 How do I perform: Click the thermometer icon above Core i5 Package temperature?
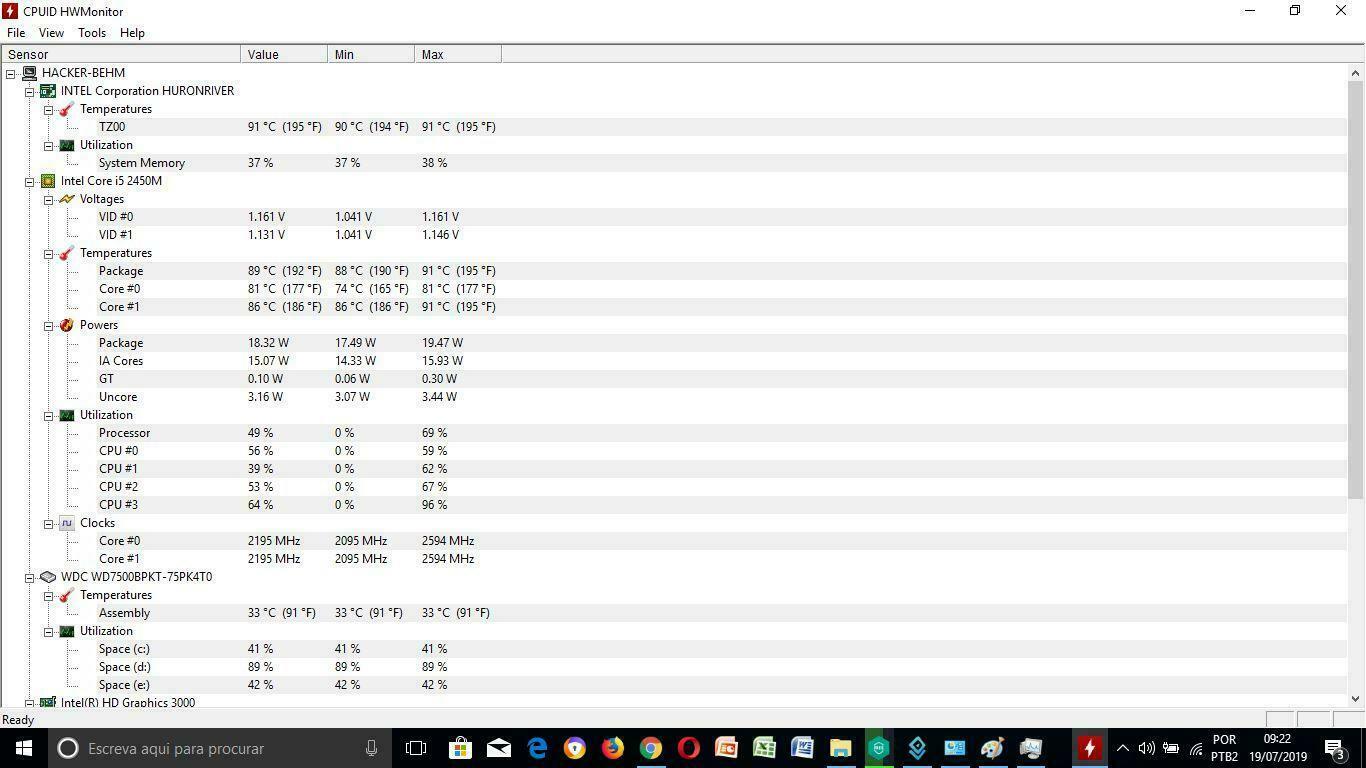tap(67, 253)
